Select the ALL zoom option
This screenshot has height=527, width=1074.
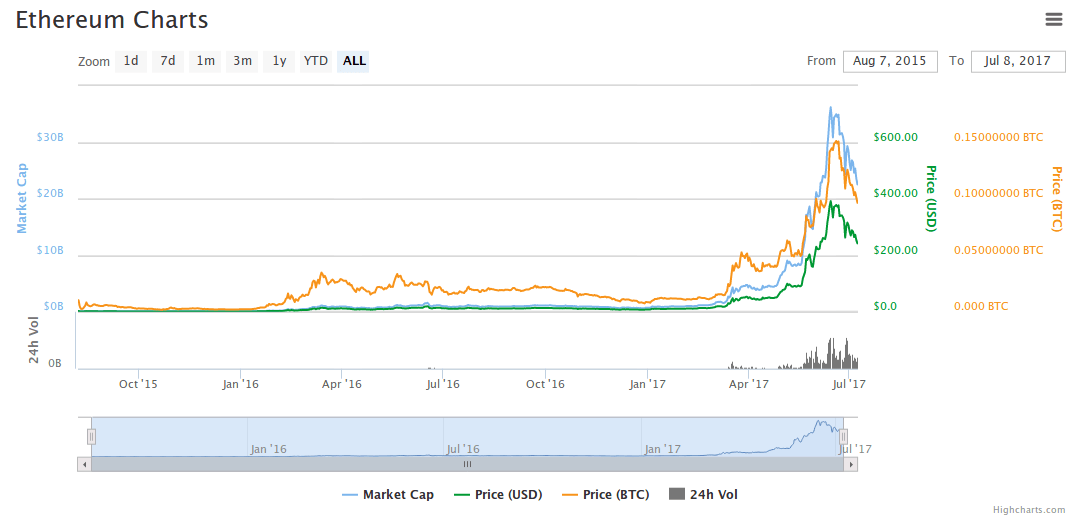[353, 61]
